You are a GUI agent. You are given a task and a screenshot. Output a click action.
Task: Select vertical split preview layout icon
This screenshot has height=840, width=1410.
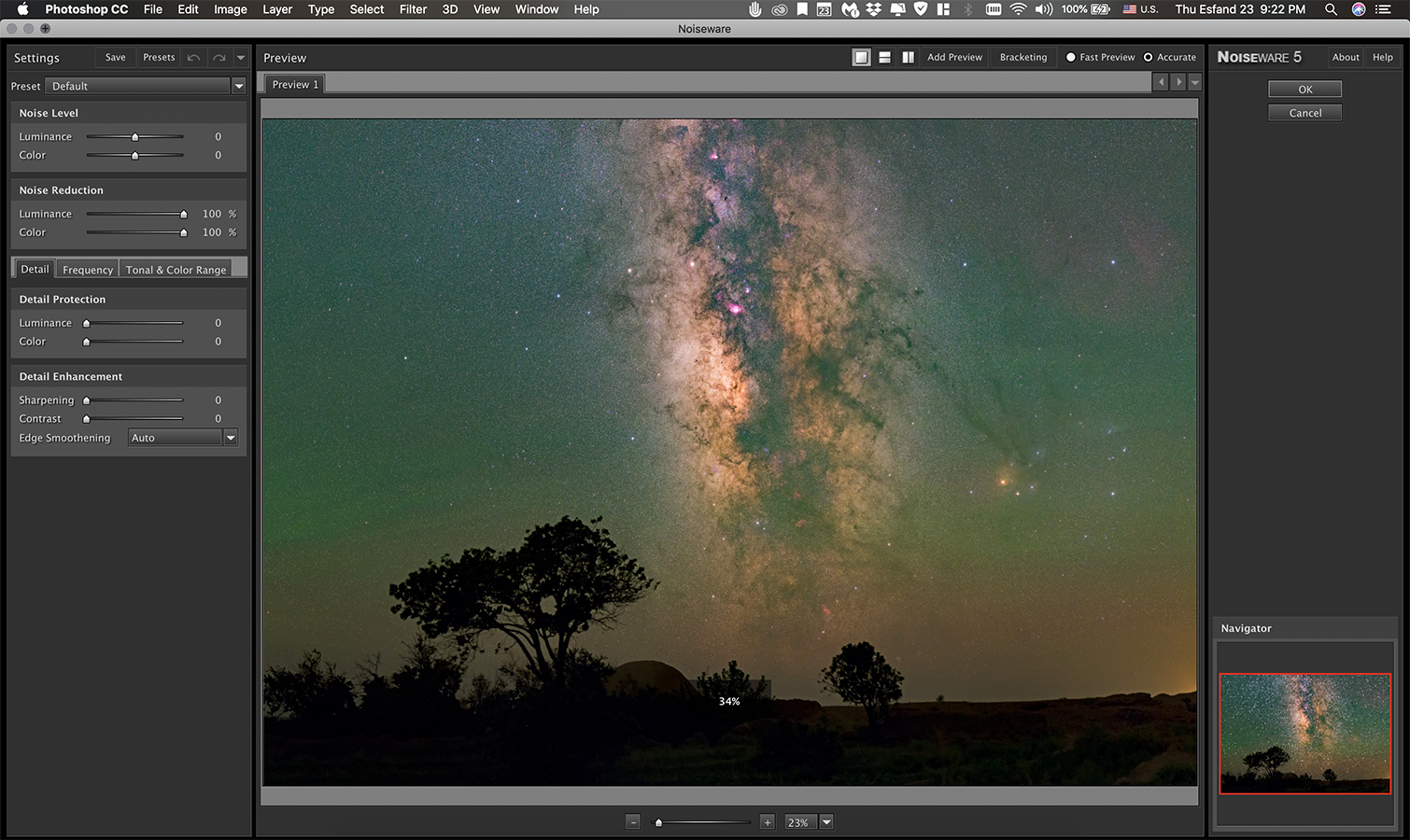click(908, 58)
